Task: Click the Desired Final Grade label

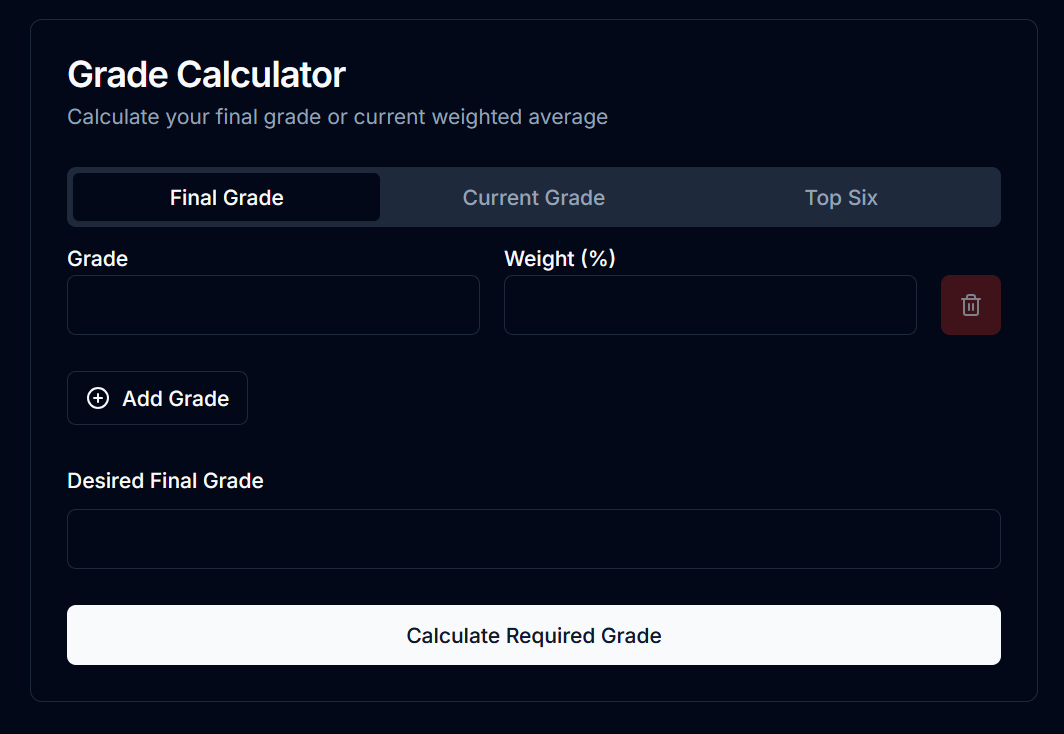Action: click(x=165, y=480)
